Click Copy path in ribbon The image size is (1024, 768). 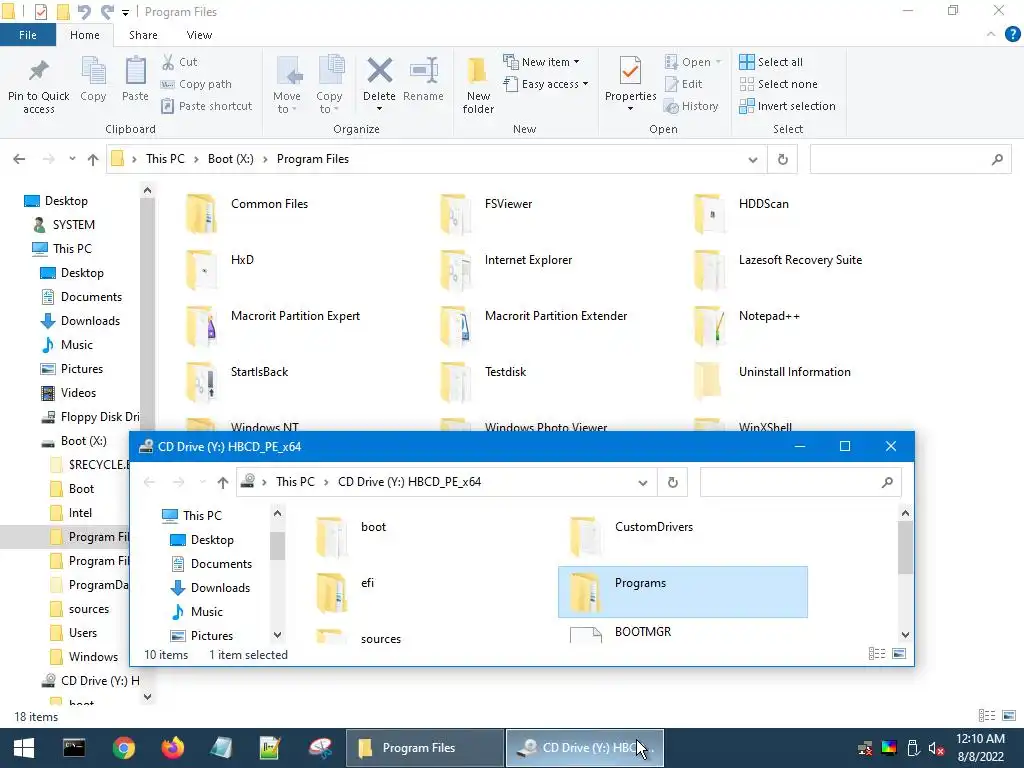[196, 84]
